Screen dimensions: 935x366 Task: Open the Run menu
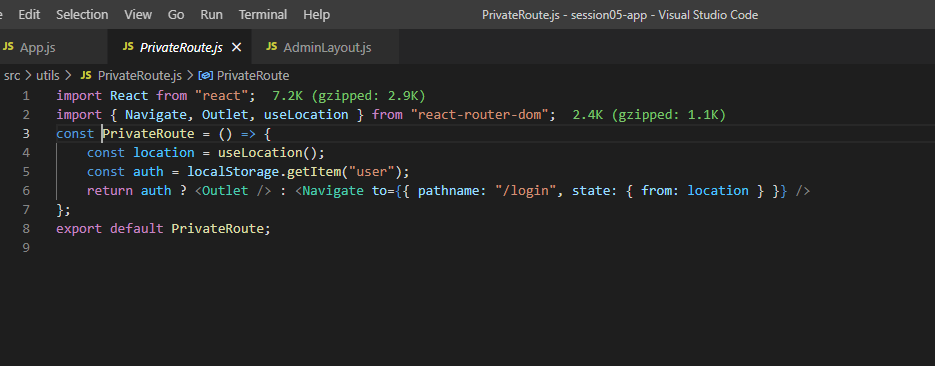click(211, 14)
